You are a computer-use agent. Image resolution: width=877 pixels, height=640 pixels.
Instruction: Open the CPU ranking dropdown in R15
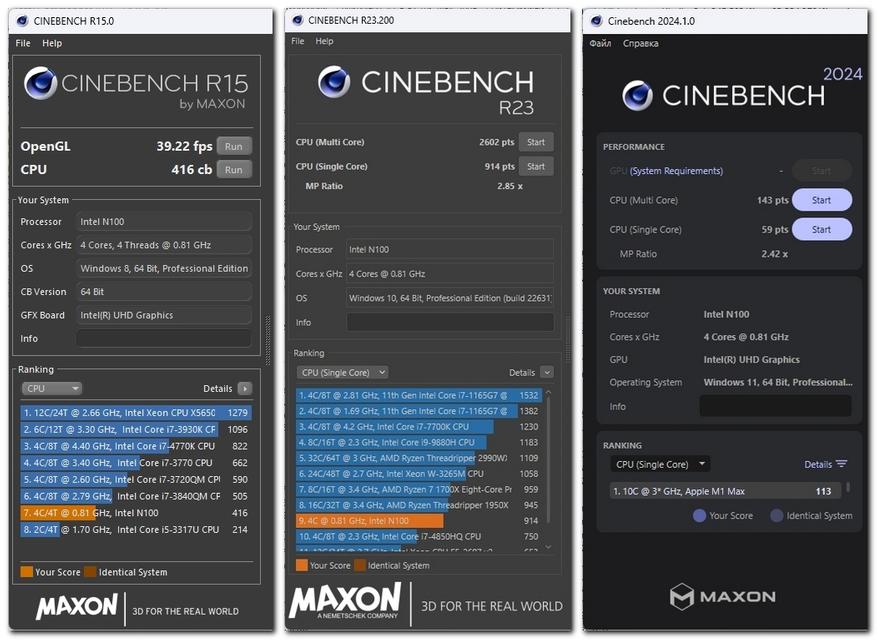(x=52, y=388)
